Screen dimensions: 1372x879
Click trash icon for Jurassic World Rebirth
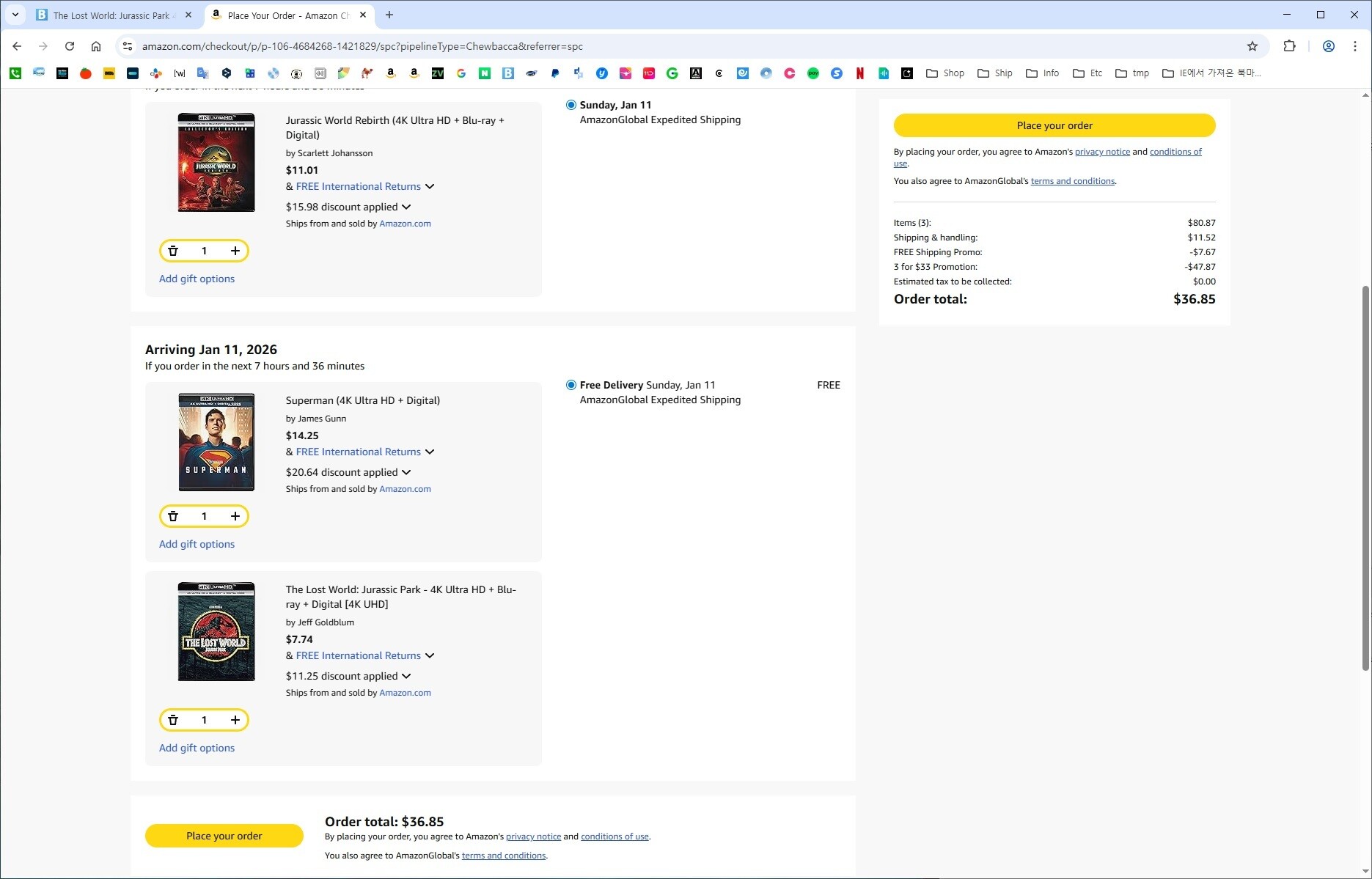(x=173, y=251)
